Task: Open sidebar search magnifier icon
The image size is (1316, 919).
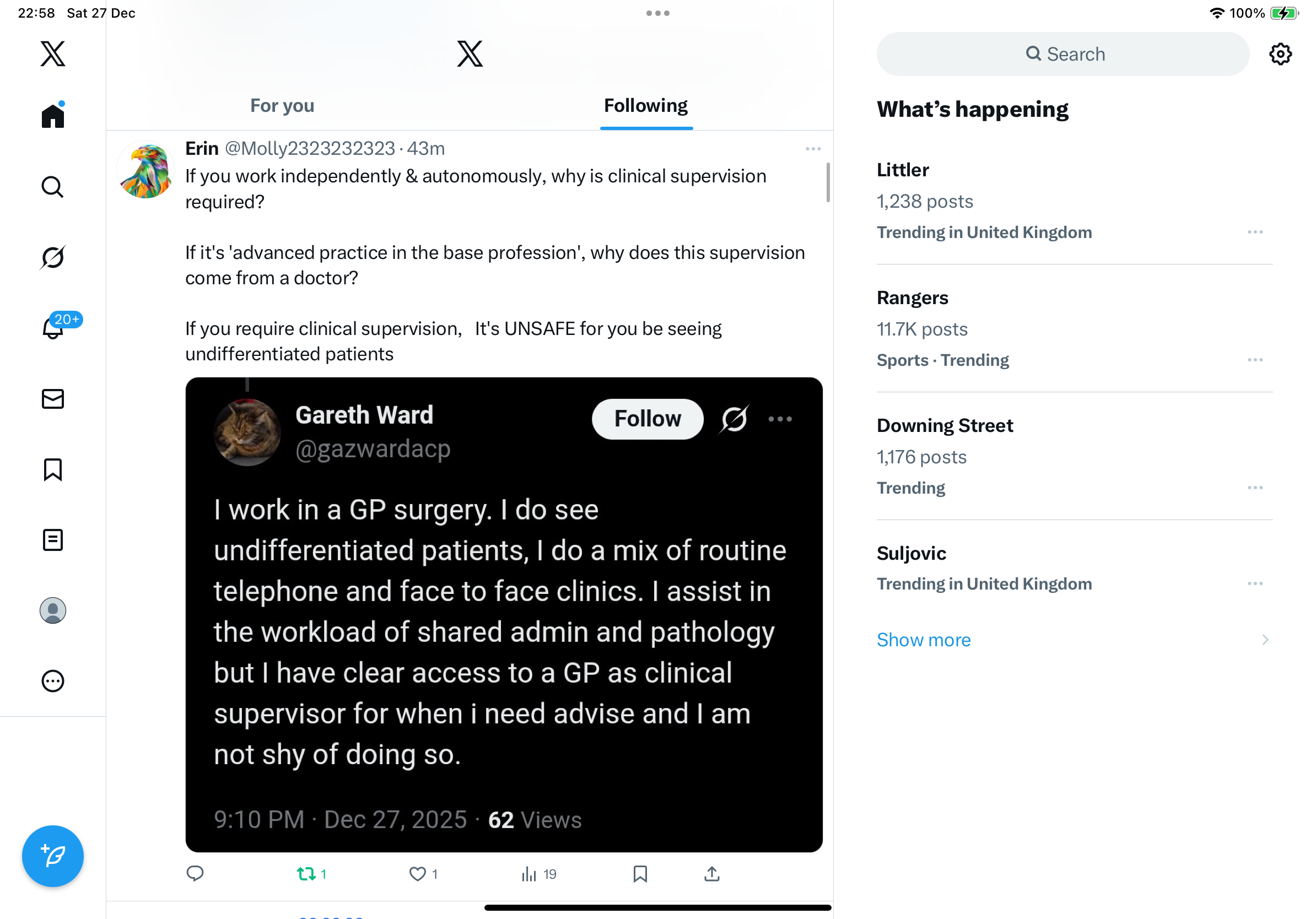Action: pyautogui.click(x=53, y=187)
